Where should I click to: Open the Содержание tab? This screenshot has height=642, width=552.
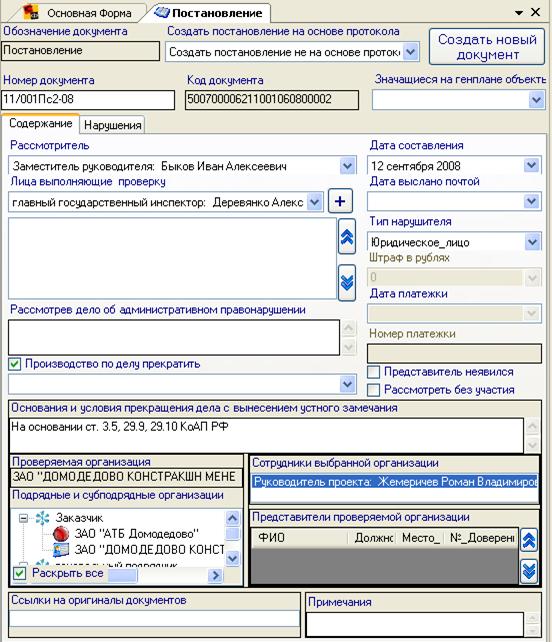[x=41, y=123]
